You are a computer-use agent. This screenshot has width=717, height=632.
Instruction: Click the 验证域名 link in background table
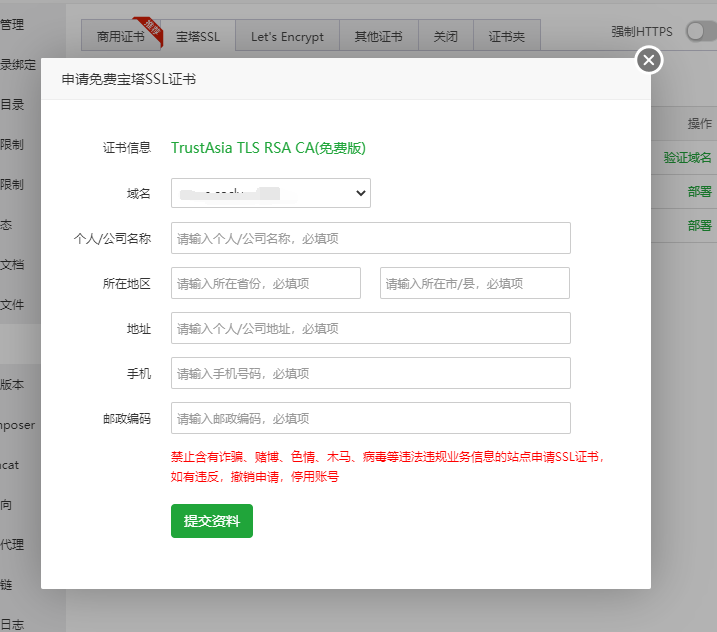(x=687, y=158)
